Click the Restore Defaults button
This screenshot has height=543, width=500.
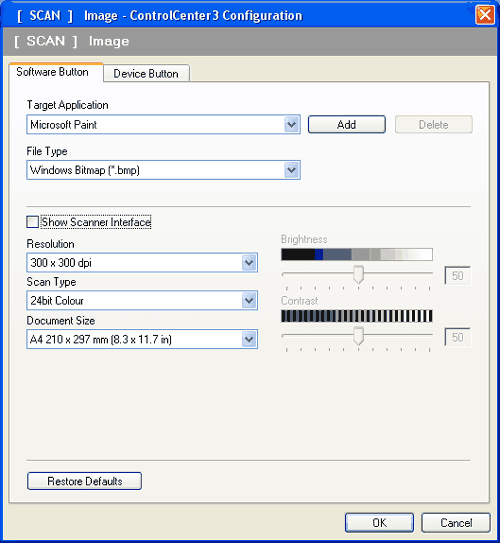(84, 481)
